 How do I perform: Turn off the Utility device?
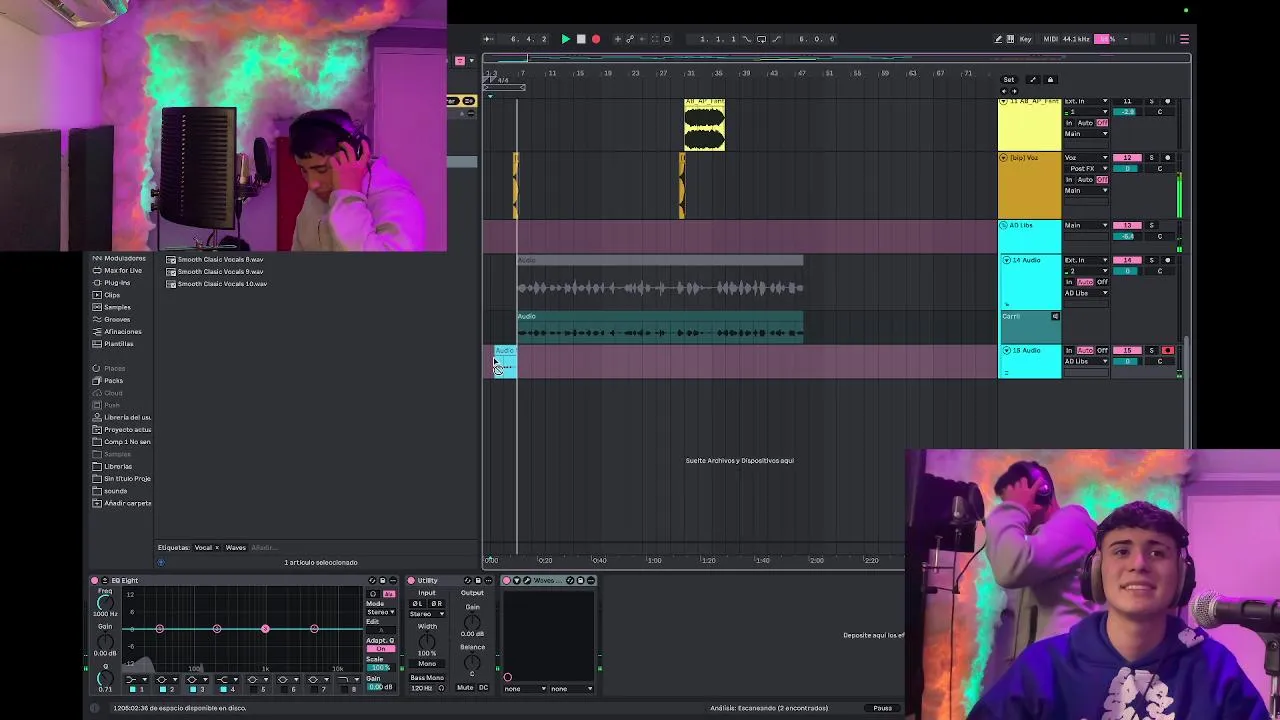(411, 580)
